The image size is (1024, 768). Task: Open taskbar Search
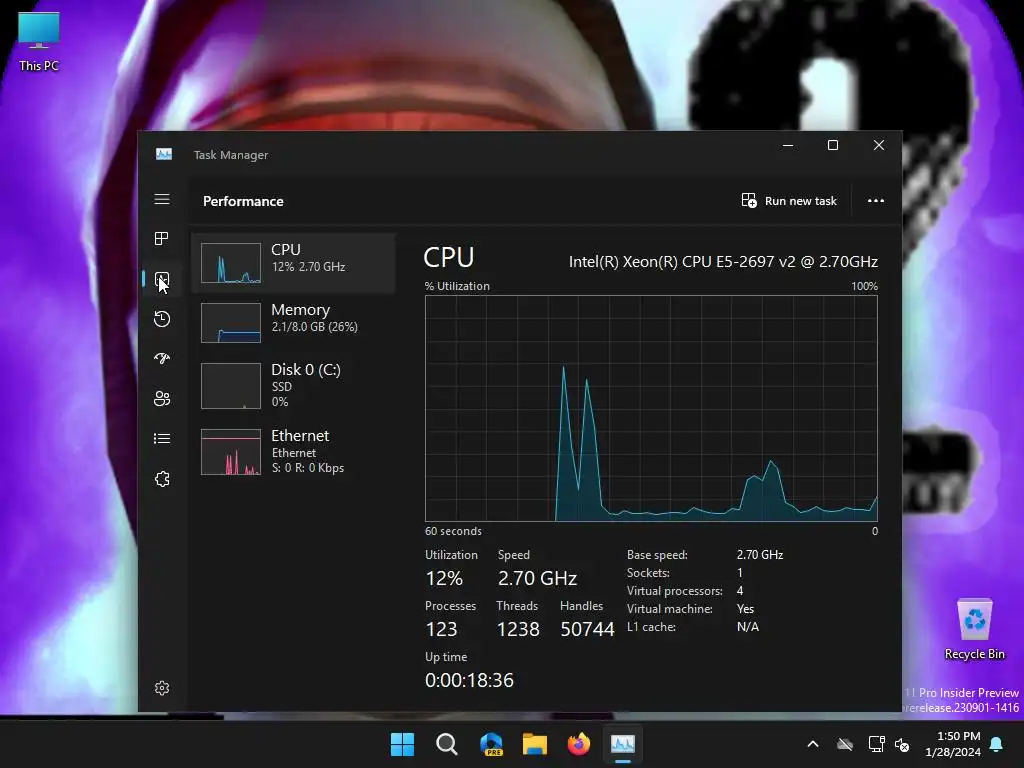(447, 744)
